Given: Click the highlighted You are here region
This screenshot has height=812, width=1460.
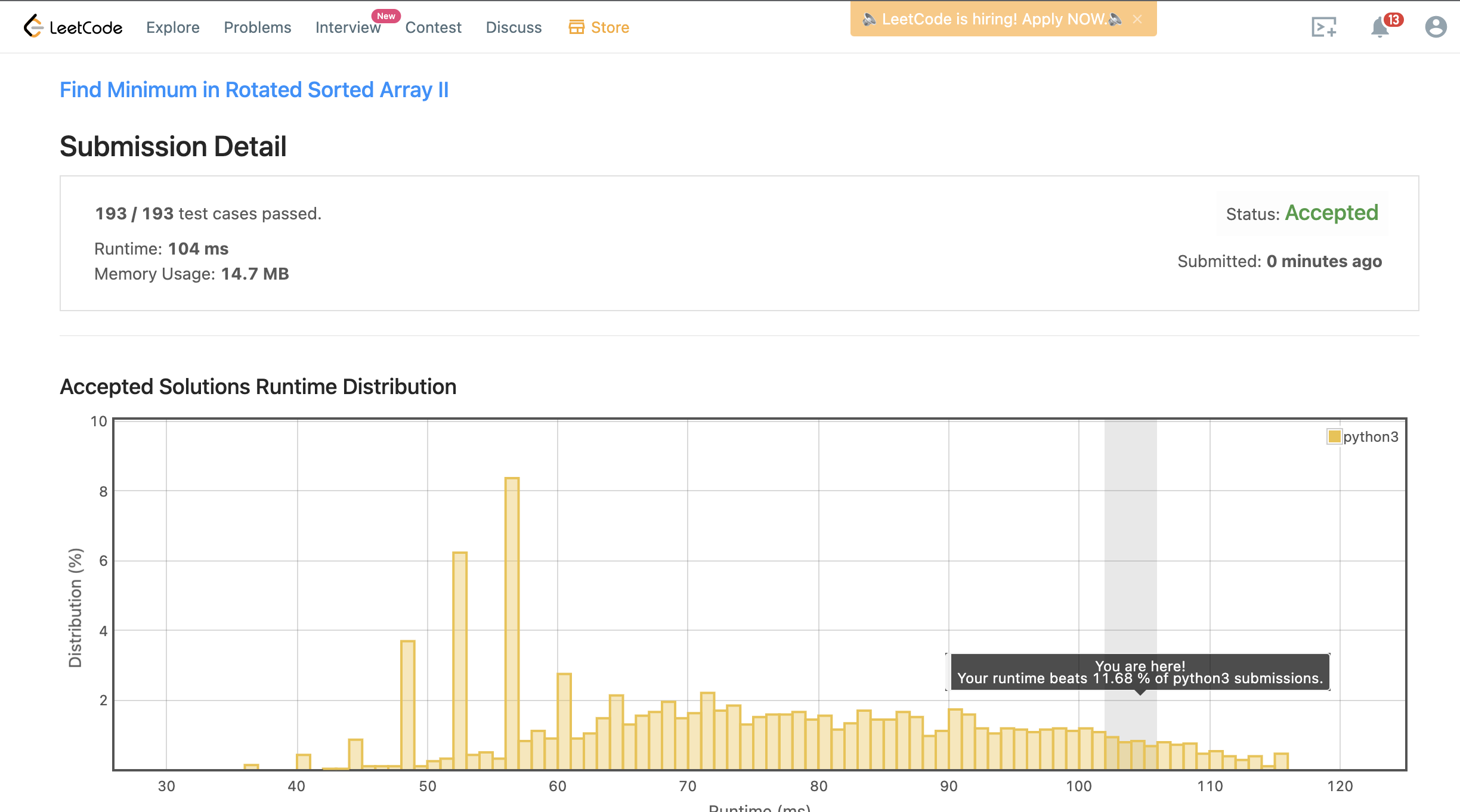Looking at the screenshot, I should (1130, 566).
